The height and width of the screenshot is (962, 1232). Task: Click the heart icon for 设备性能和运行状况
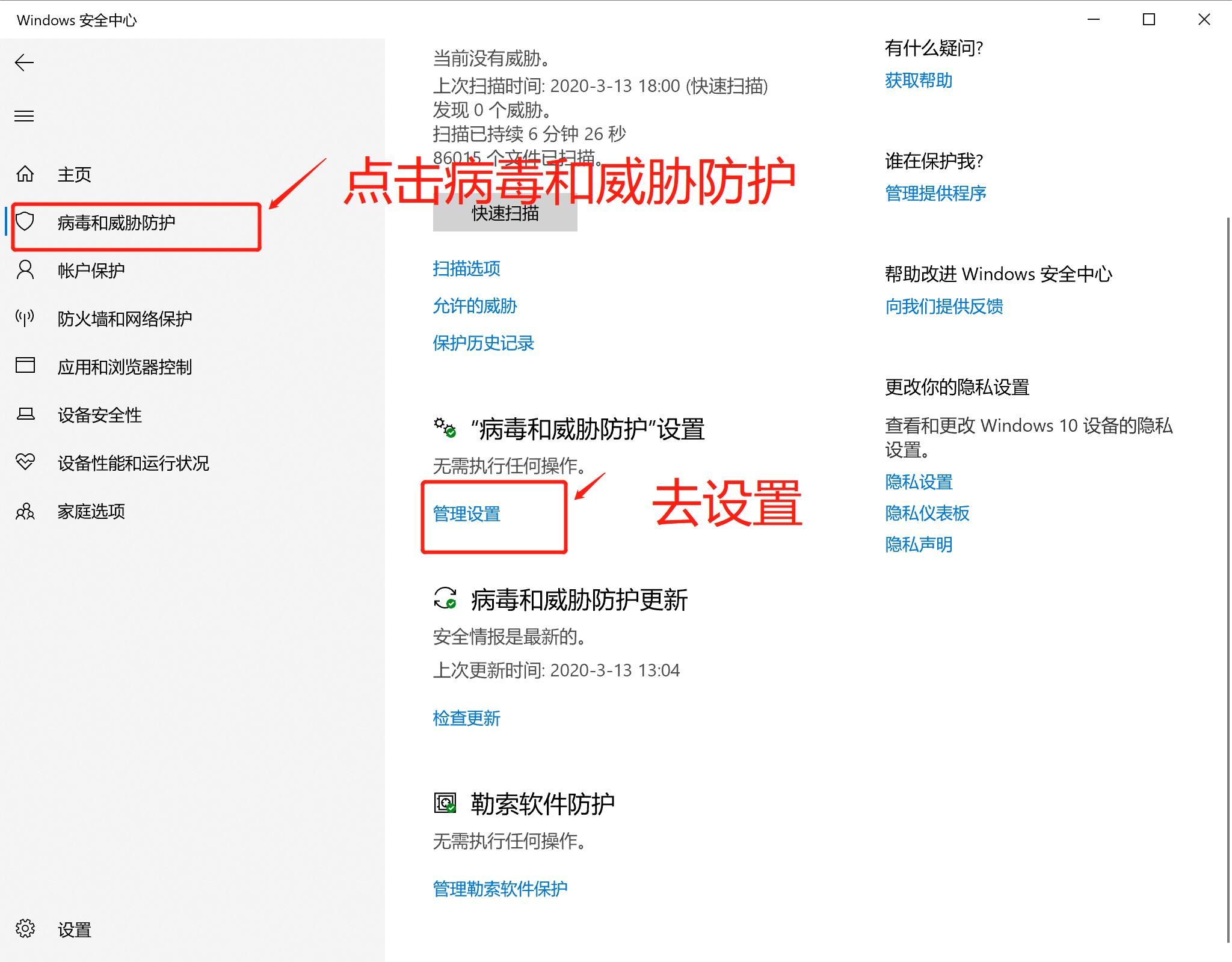click(25, 462)
